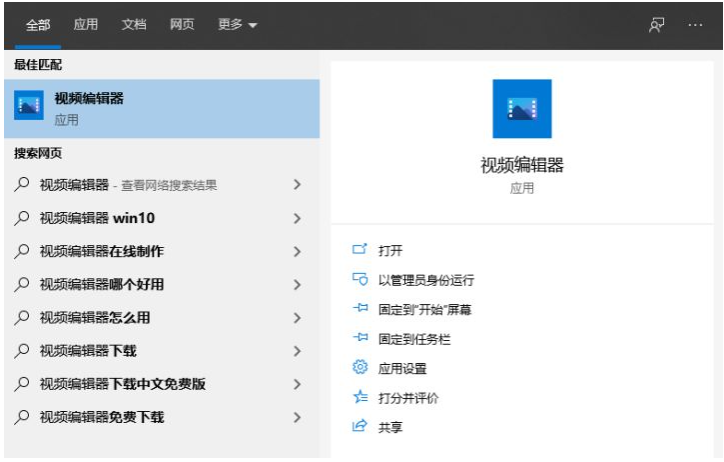724x462 pixels.
Task: Click 共享 to share the app
Action: (390, 427)
